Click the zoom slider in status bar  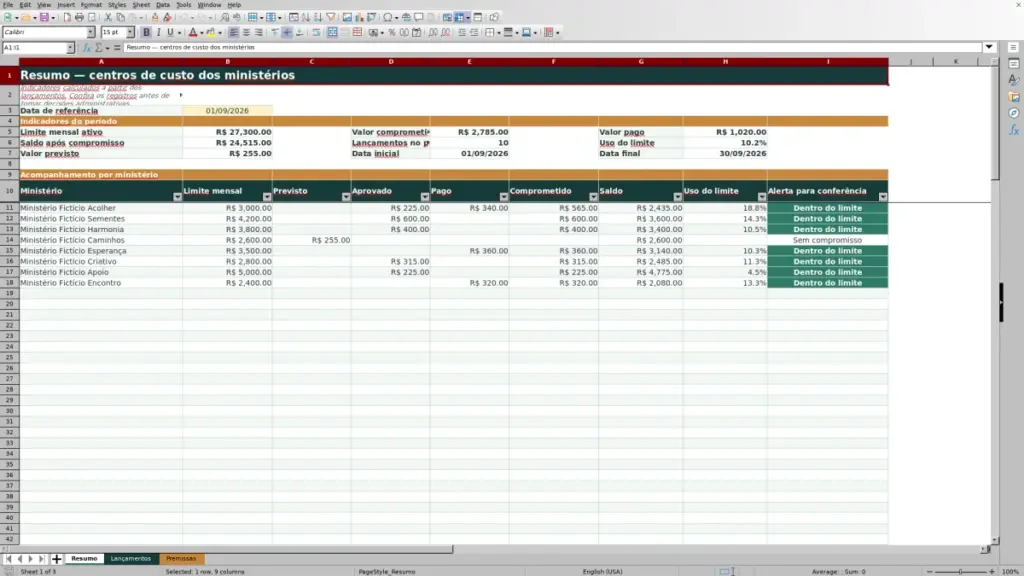coord(961,572)
